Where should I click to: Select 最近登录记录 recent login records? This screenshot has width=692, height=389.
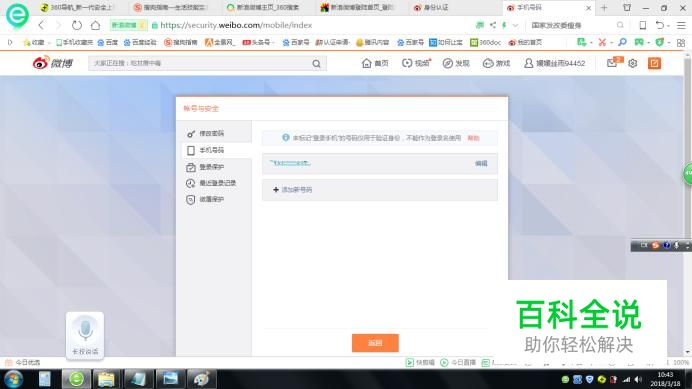coord(211,183)
